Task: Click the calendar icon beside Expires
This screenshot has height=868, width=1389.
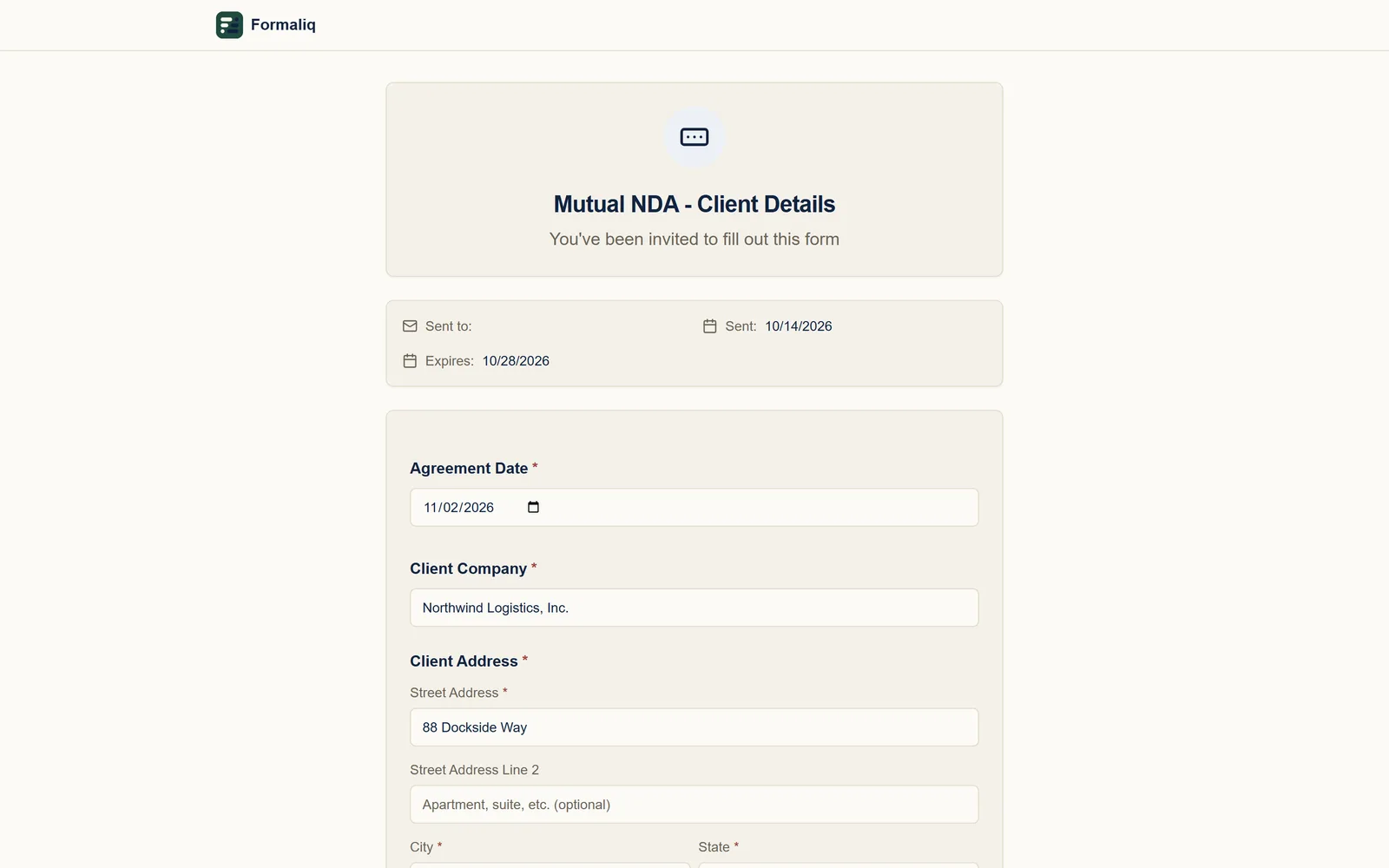Action: [410, 361]
